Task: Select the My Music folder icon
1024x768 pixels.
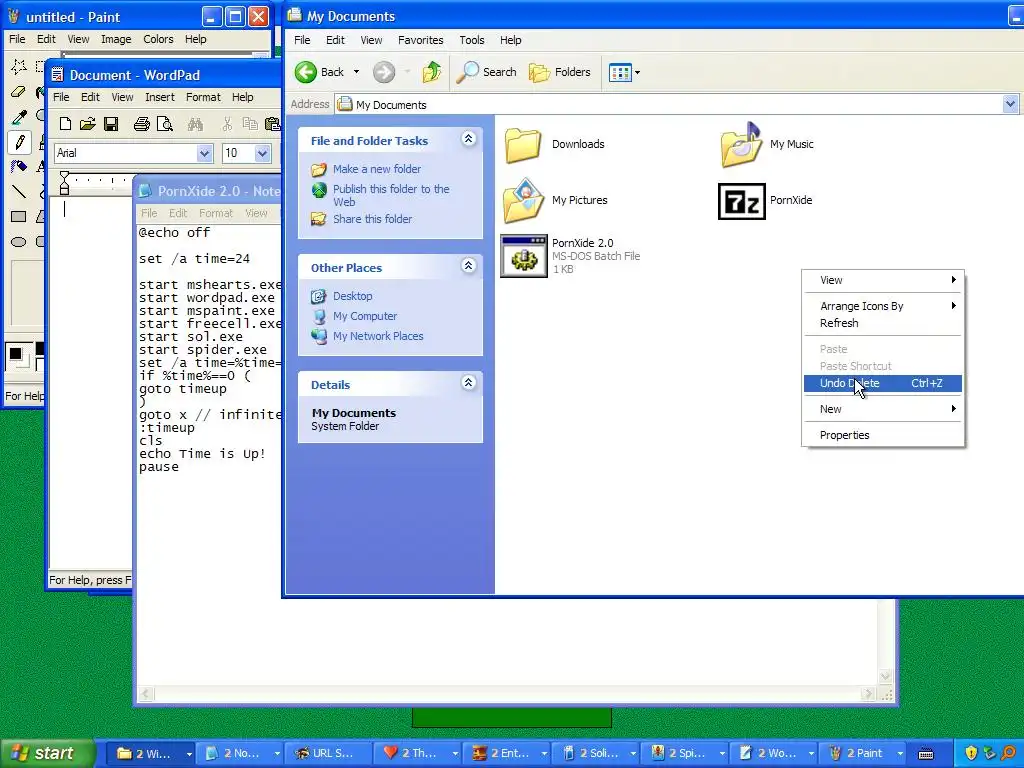Action: 741,145
